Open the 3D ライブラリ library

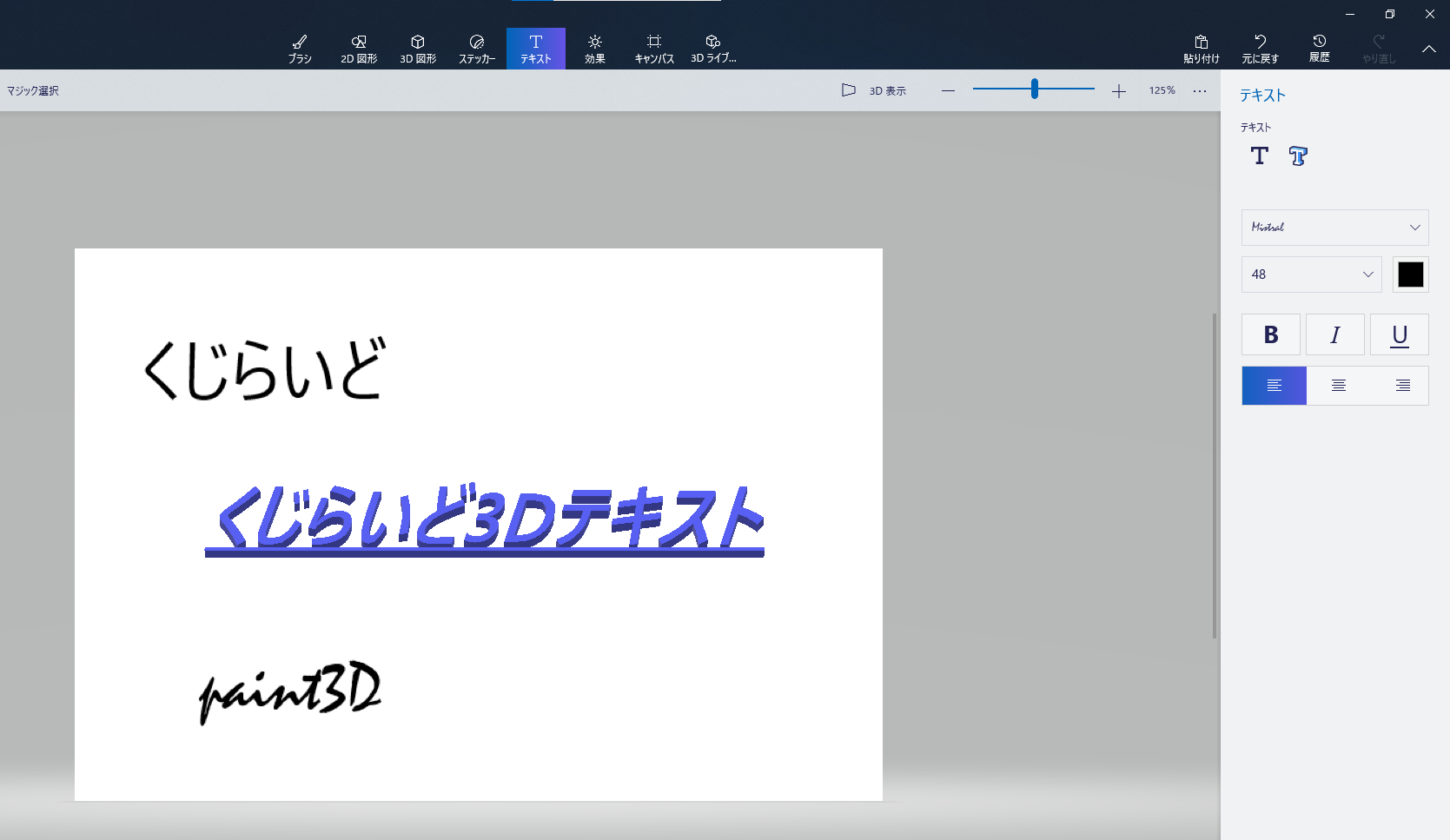[x=713, y=49]
